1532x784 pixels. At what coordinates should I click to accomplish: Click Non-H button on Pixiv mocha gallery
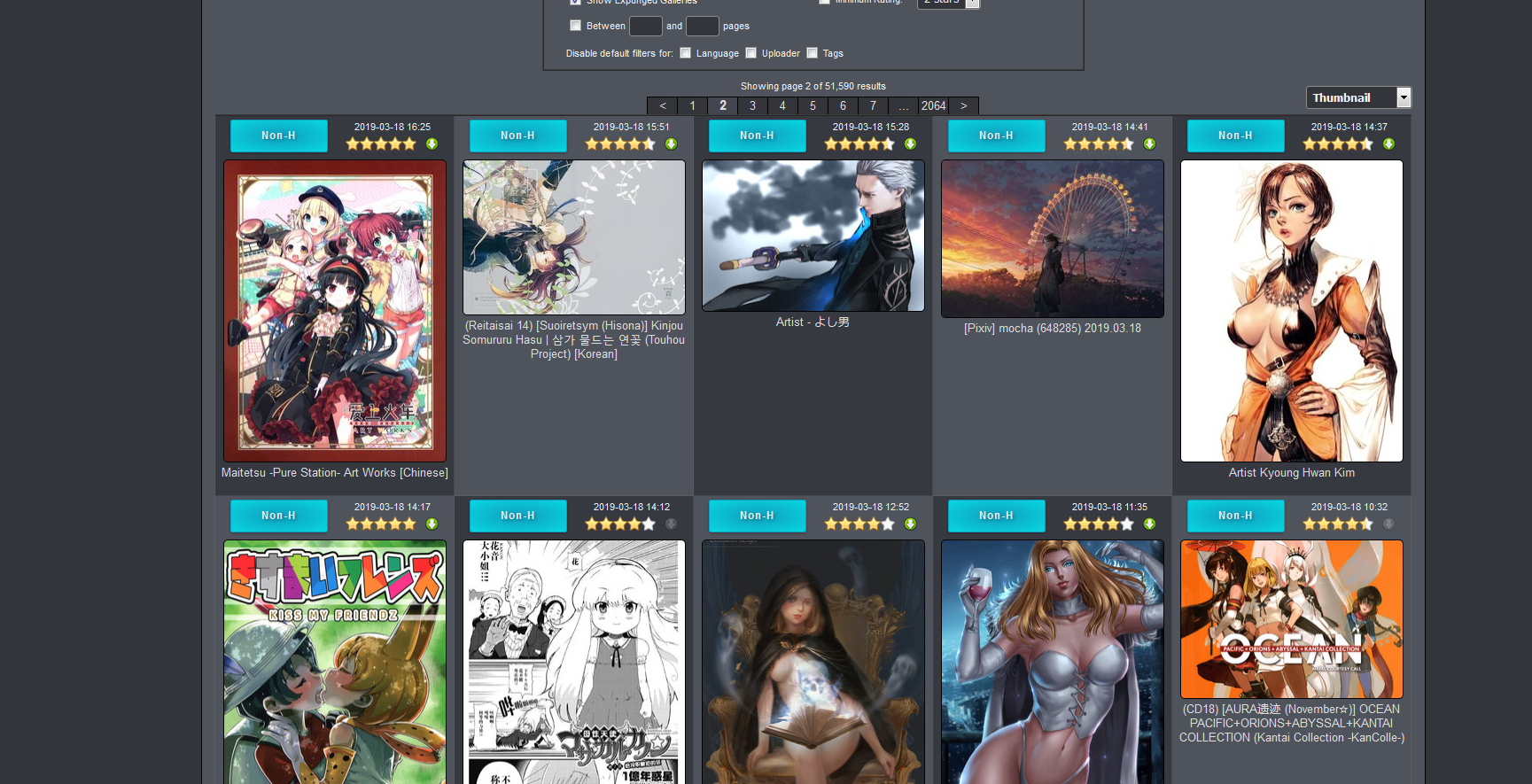click(997, 136)
